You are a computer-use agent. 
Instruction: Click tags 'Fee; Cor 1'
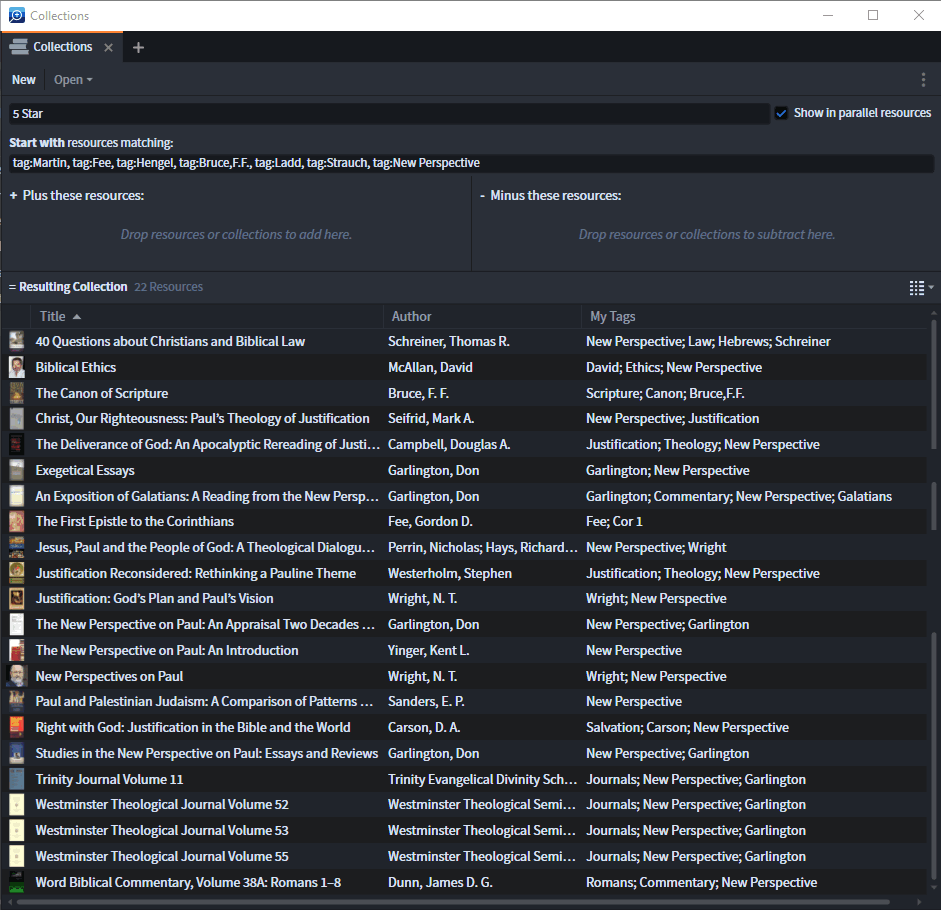click(x=614, y=521)
